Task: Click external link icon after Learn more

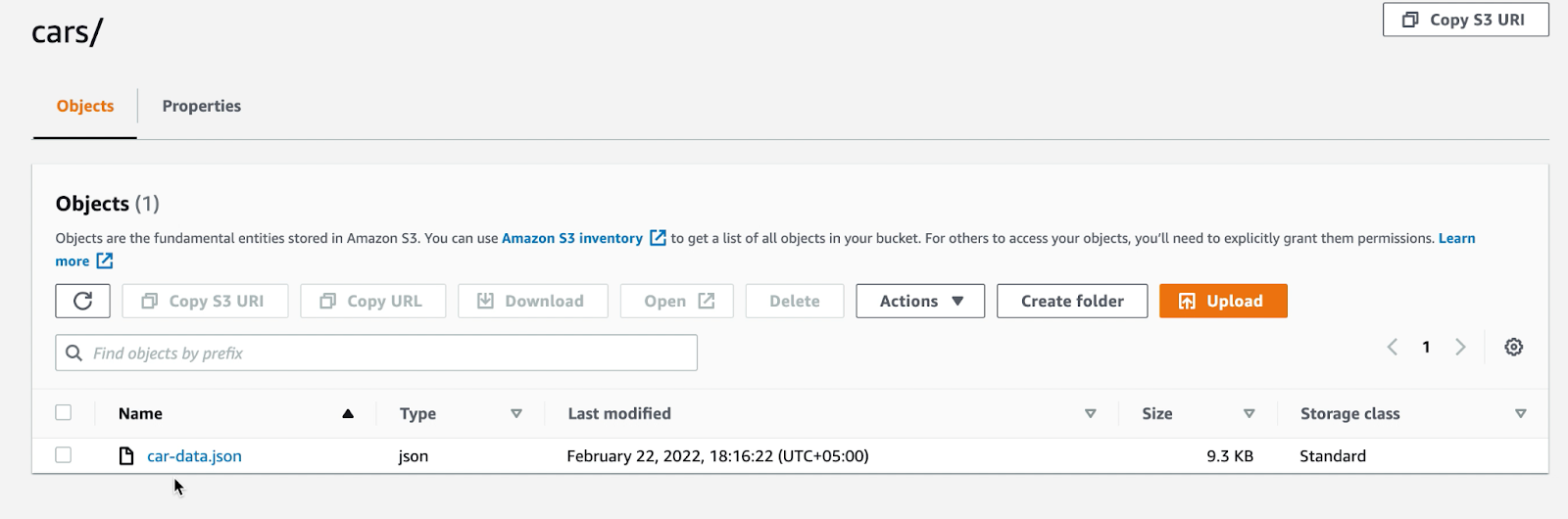Action: 105,261
